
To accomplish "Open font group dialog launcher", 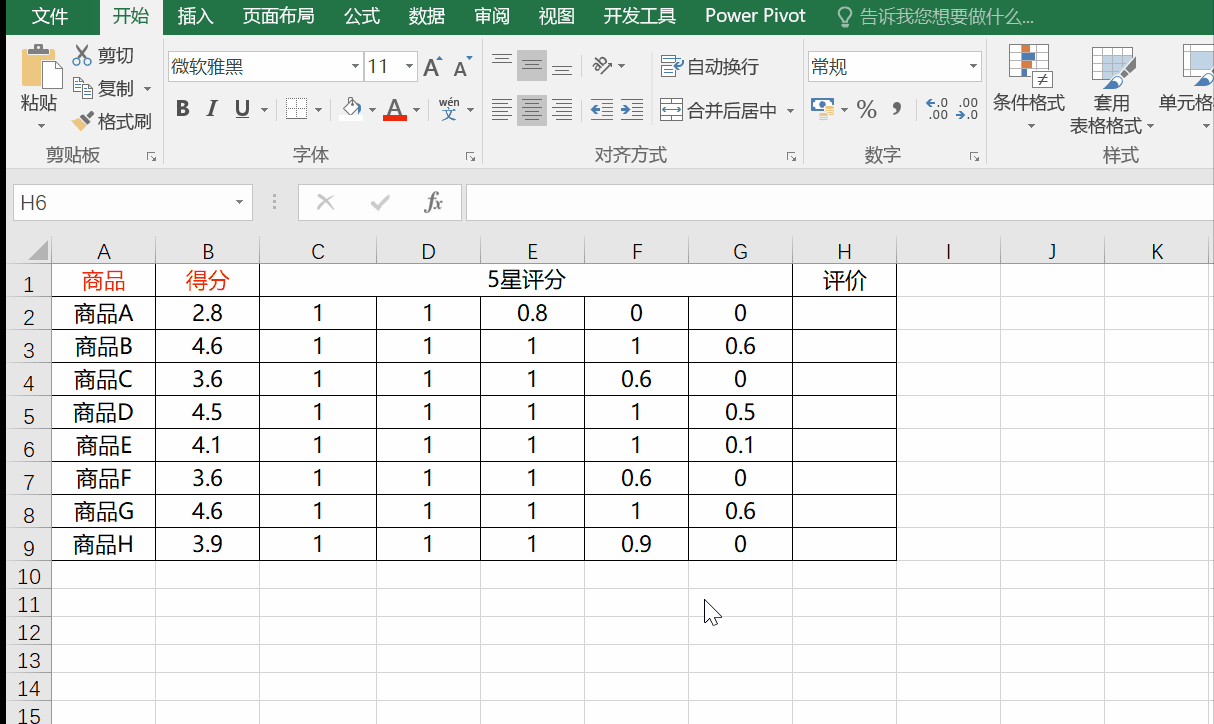I will (470, 157).
